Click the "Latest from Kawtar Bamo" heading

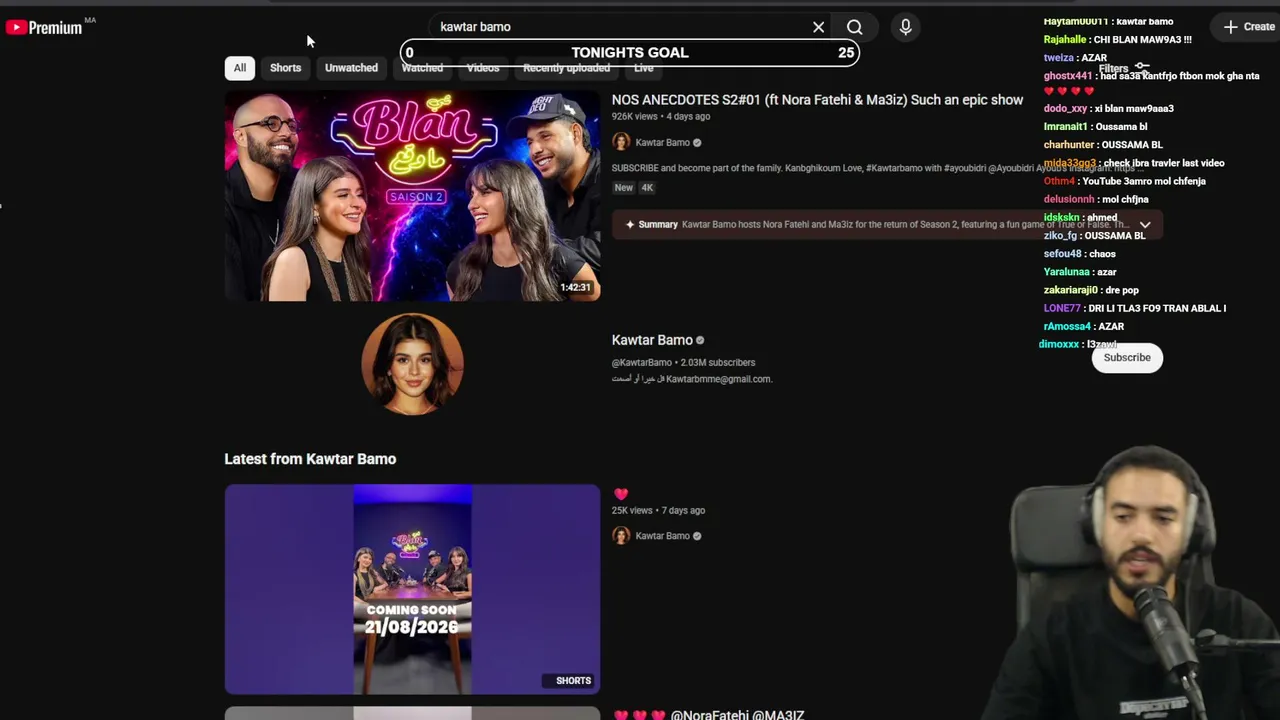coord(310,459)
